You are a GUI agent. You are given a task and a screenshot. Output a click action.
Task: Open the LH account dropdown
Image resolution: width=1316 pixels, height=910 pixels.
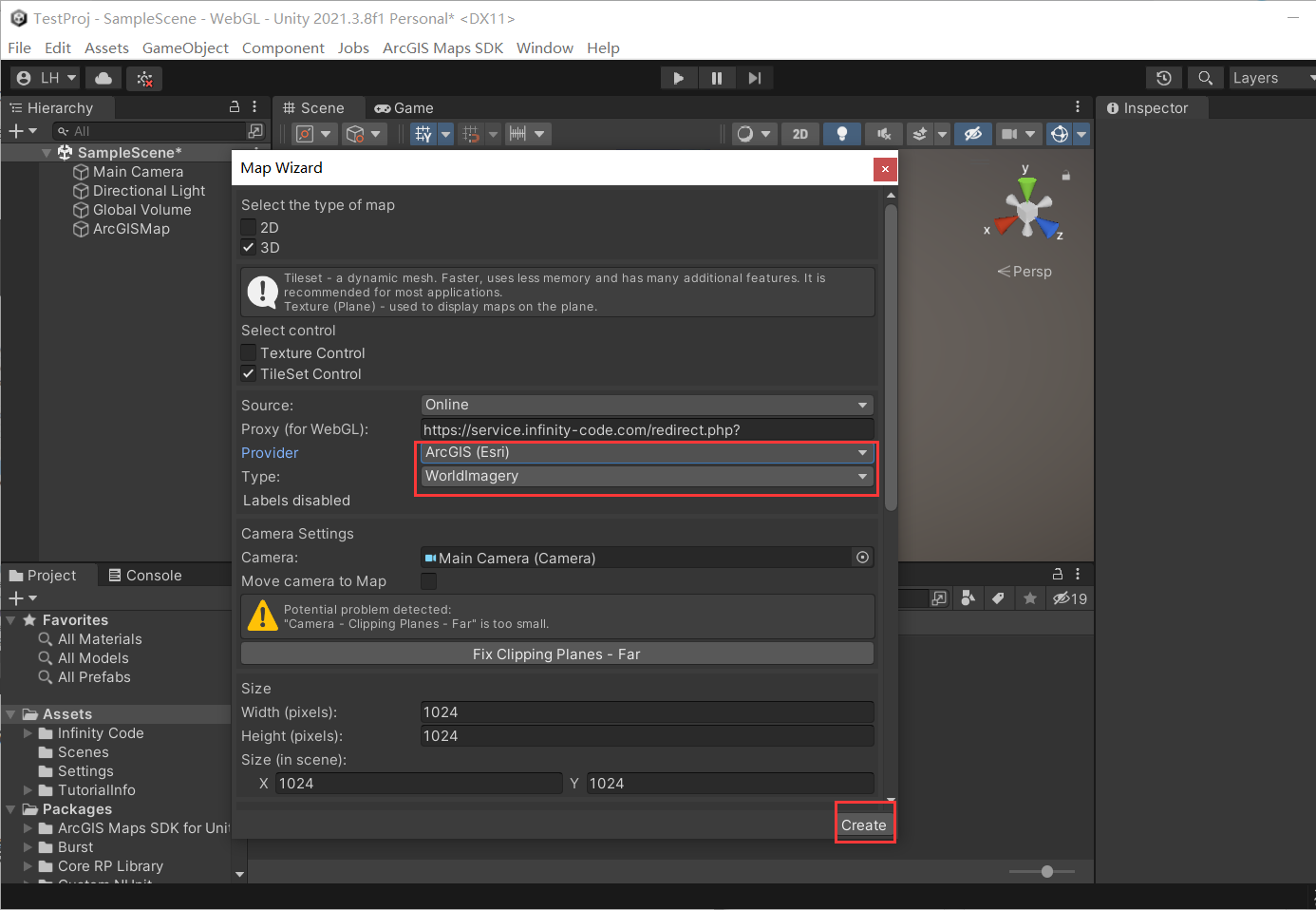(46, 78)
